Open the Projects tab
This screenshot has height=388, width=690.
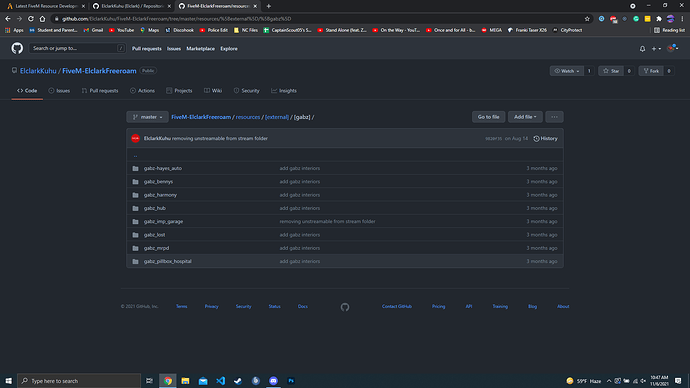click(x=179, y=91)
